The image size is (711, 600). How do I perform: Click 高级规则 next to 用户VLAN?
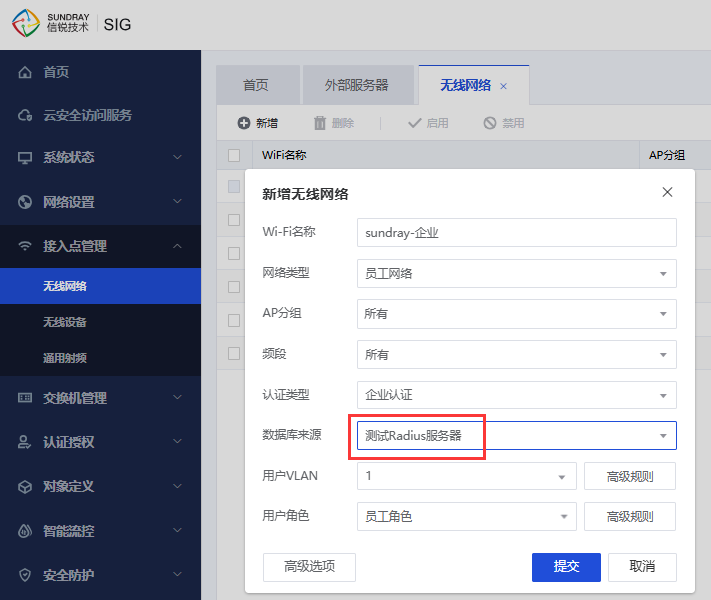630,476
